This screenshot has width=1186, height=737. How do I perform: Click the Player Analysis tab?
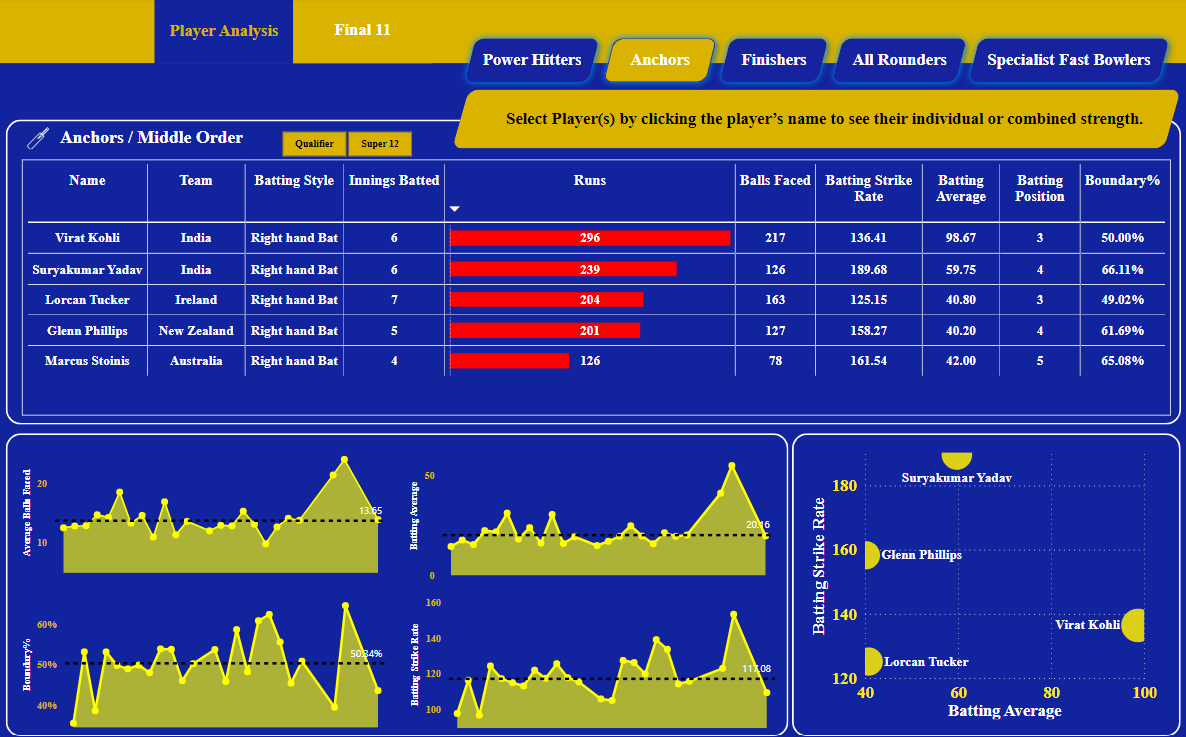click(x=222, y=30)
